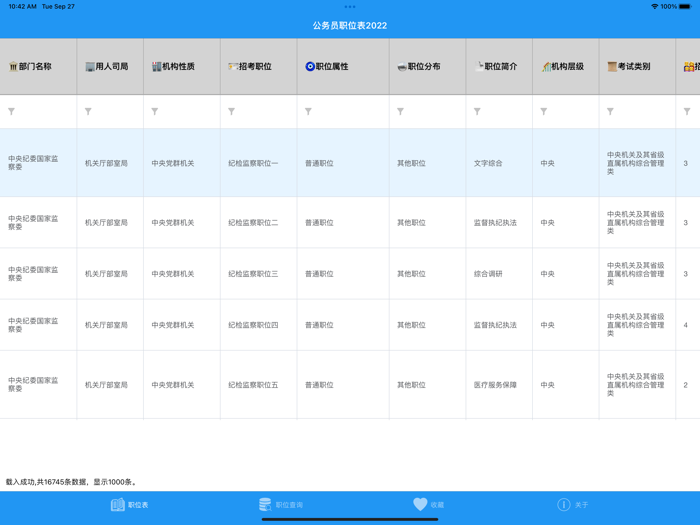700x525 pixels.
Task: Select cell 医疗服务保障
Action: click(495, 385)
